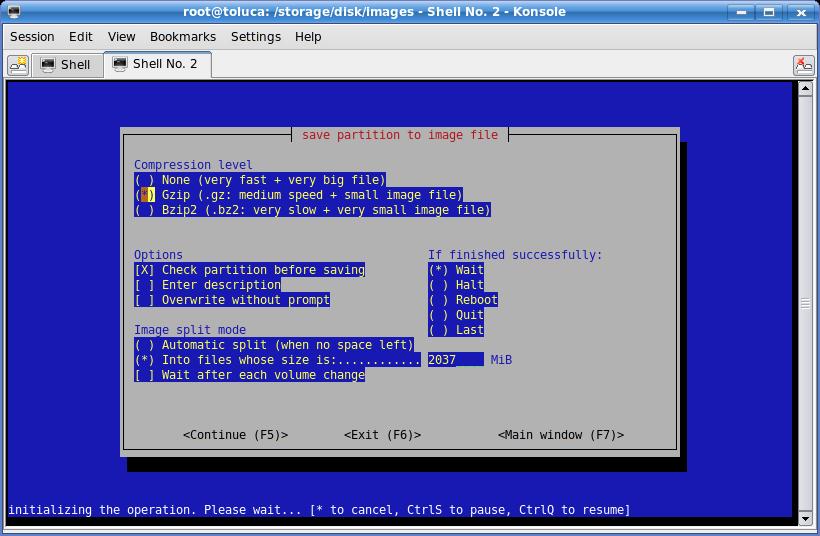Select Bzip2 compression level
The image size is (820, 536).
[142, 210]
